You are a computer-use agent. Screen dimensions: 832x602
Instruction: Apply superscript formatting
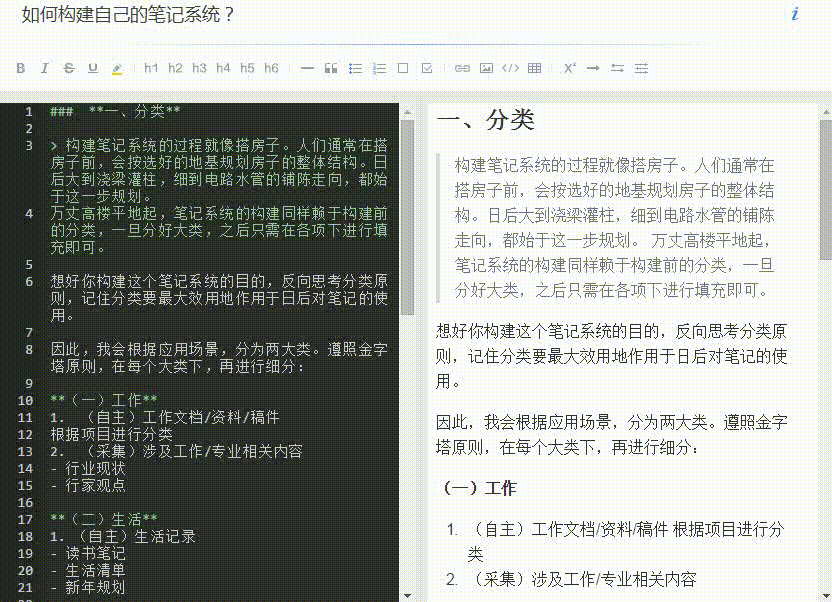[568, 68]
